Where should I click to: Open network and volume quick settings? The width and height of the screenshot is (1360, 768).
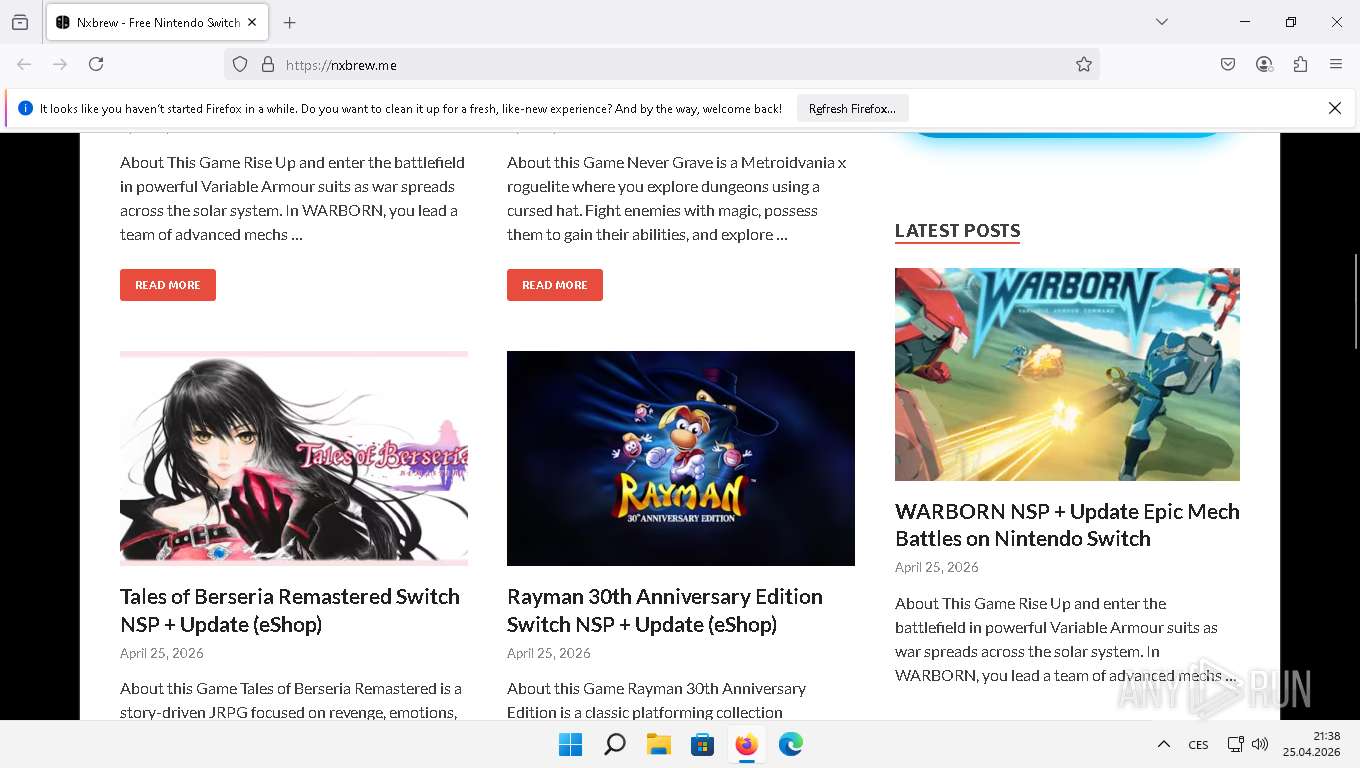coord(1247,744)
